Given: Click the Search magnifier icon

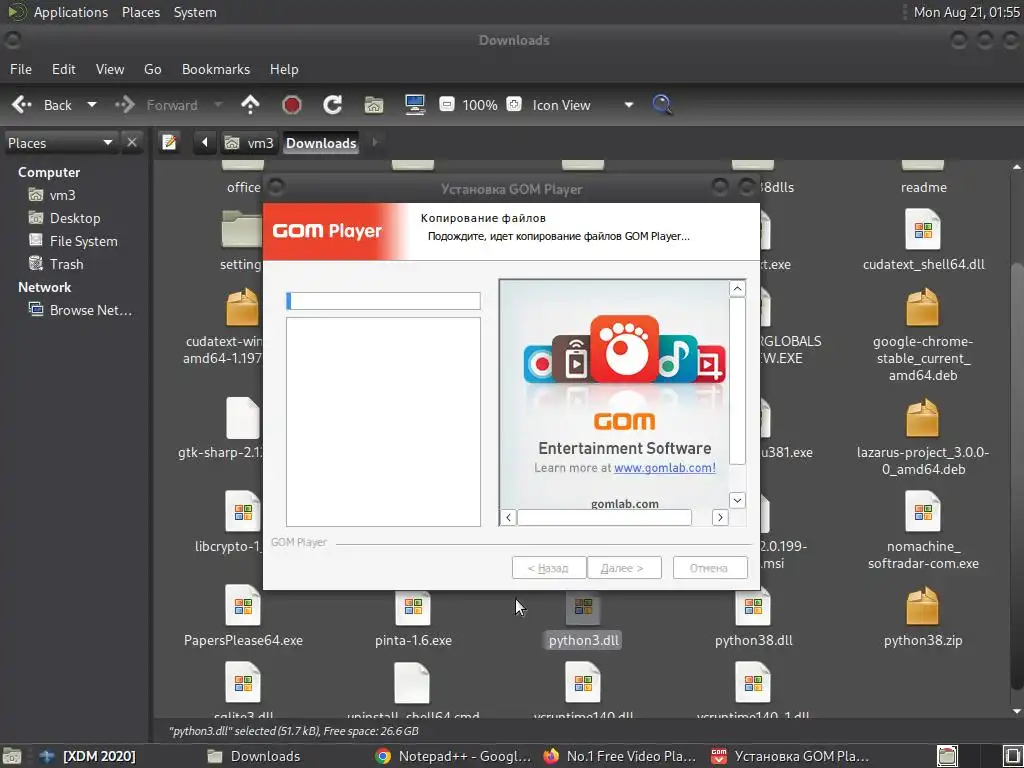Looking at the screenshot, I should (x=662, y=104).
